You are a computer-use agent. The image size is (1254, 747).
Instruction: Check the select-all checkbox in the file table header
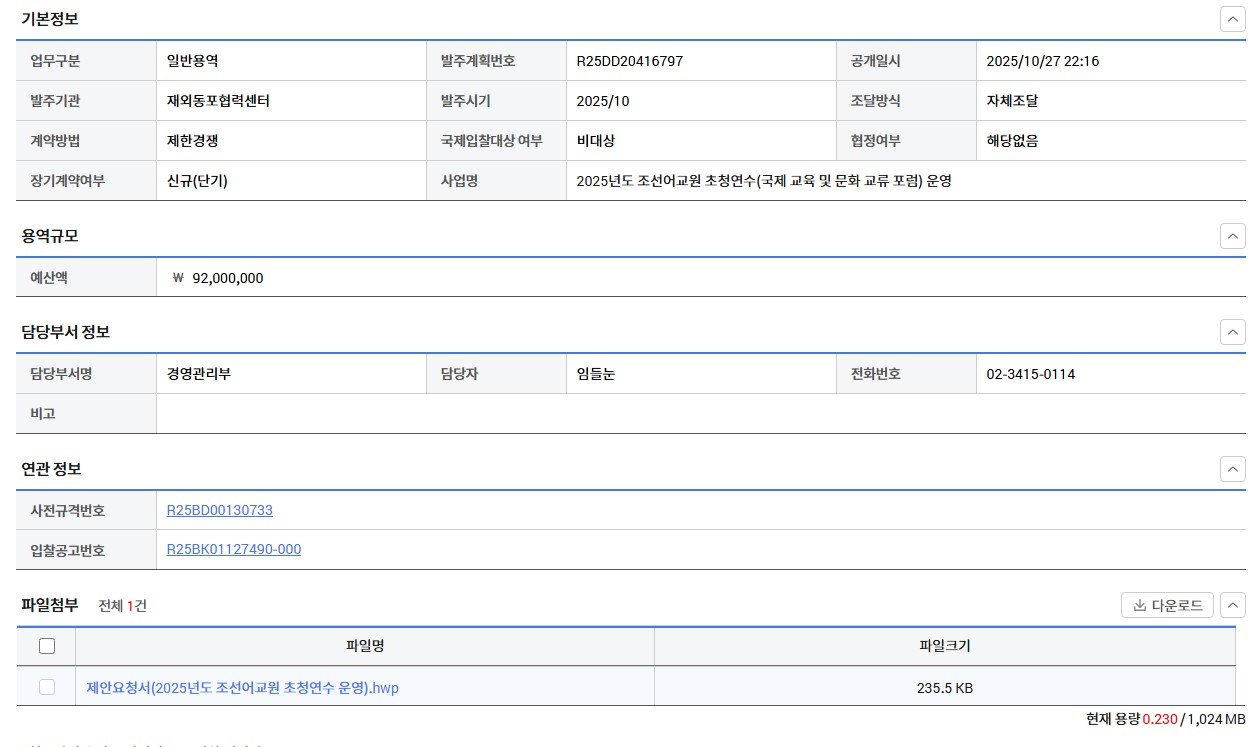[46, 646]
